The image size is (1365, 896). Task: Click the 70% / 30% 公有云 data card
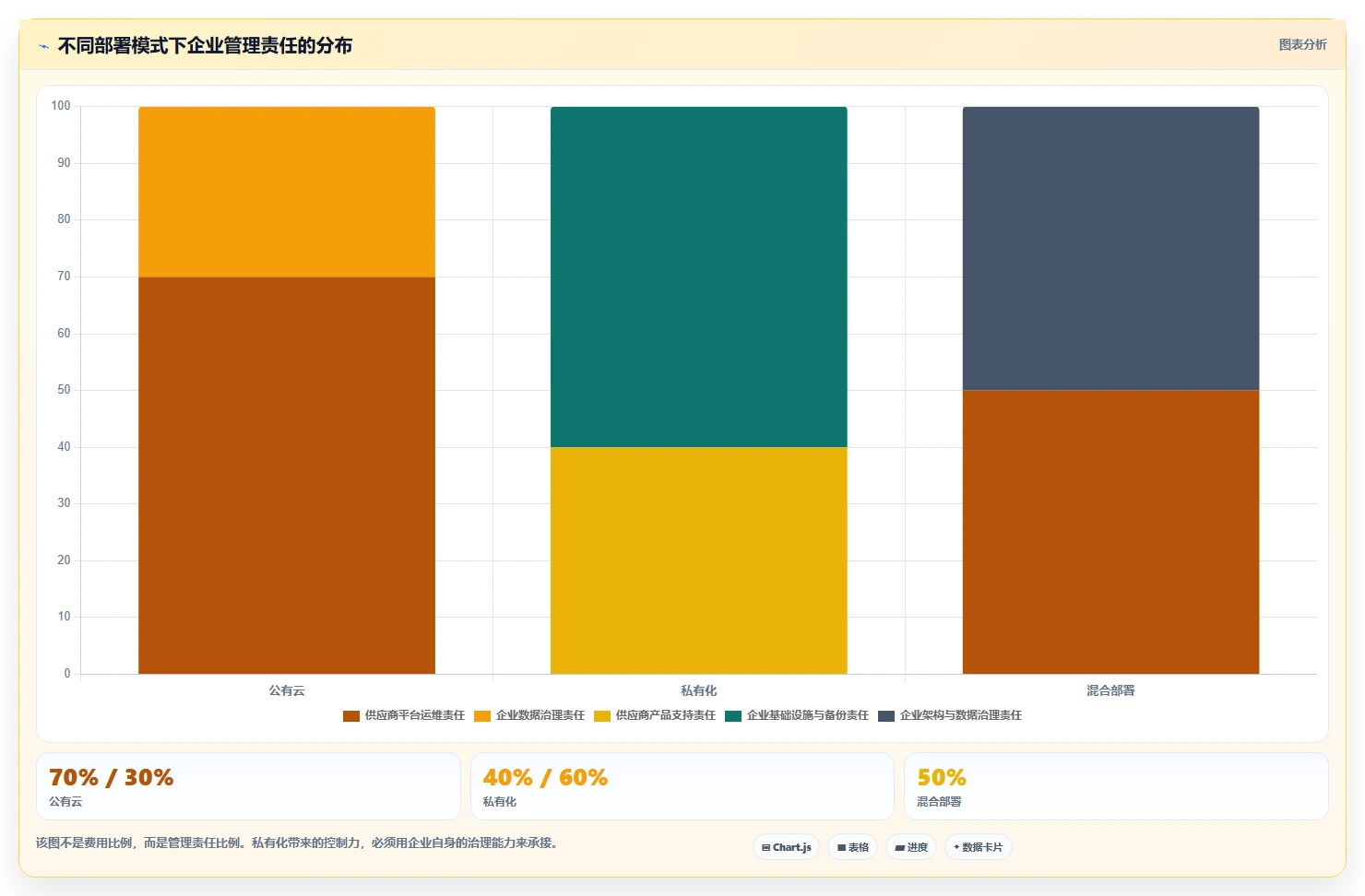pyautogui.click(x=248, y=786)
